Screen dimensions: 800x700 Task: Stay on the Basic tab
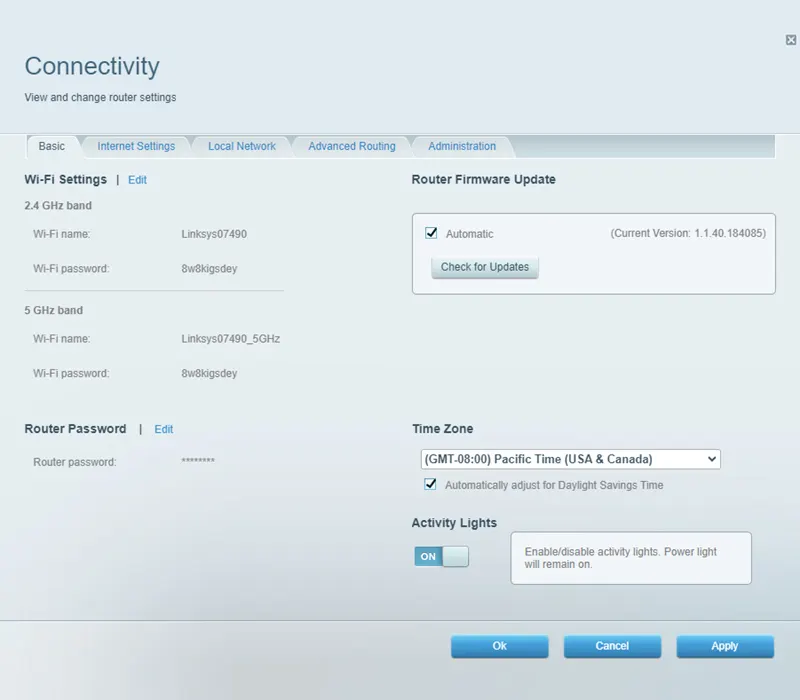pyautogui.click(x=53, y=145)
